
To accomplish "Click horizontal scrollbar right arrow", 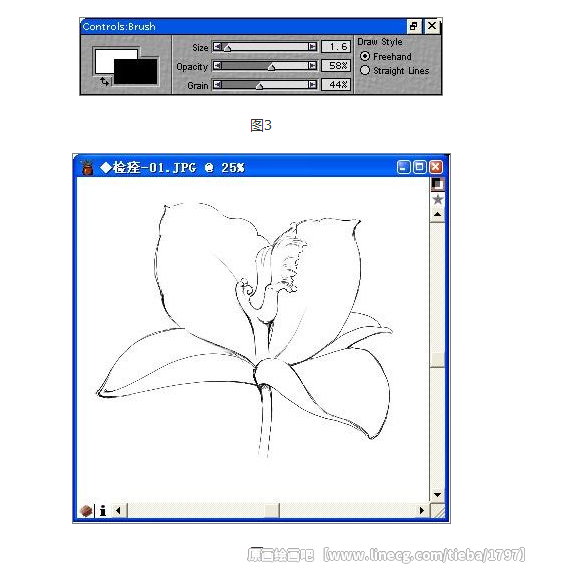I will click(x=422, y=510).
